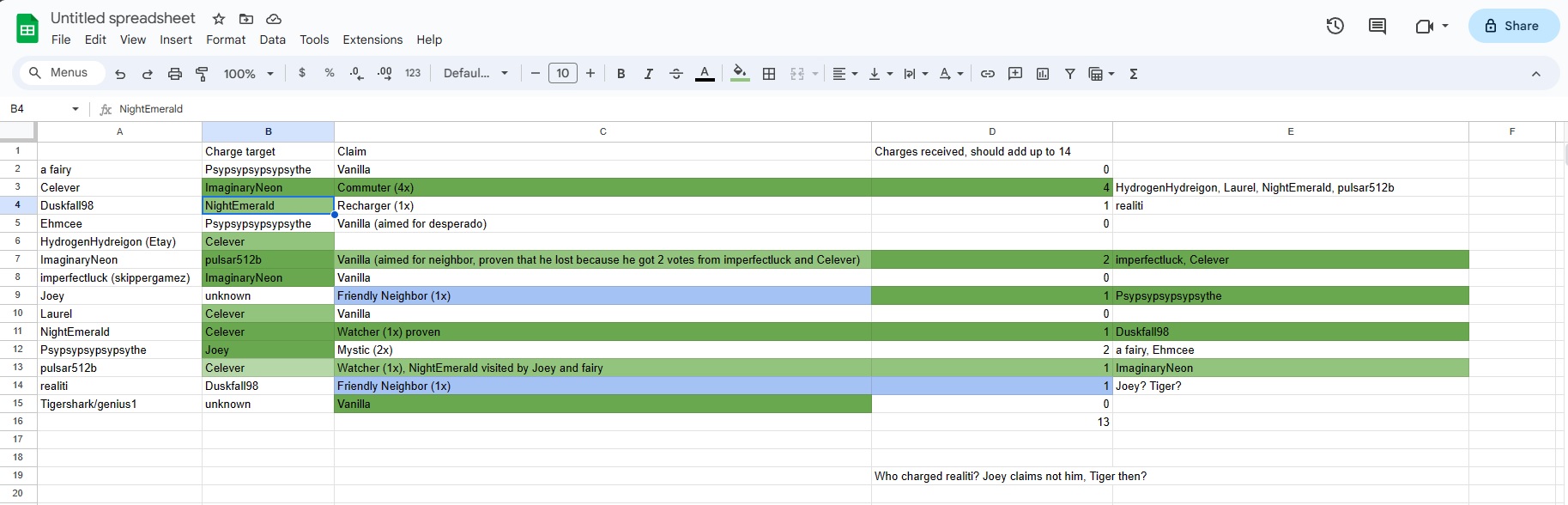This screenshot has height=505, width=1568.
Task: Click the Share button
Action: coord(1513,26)
